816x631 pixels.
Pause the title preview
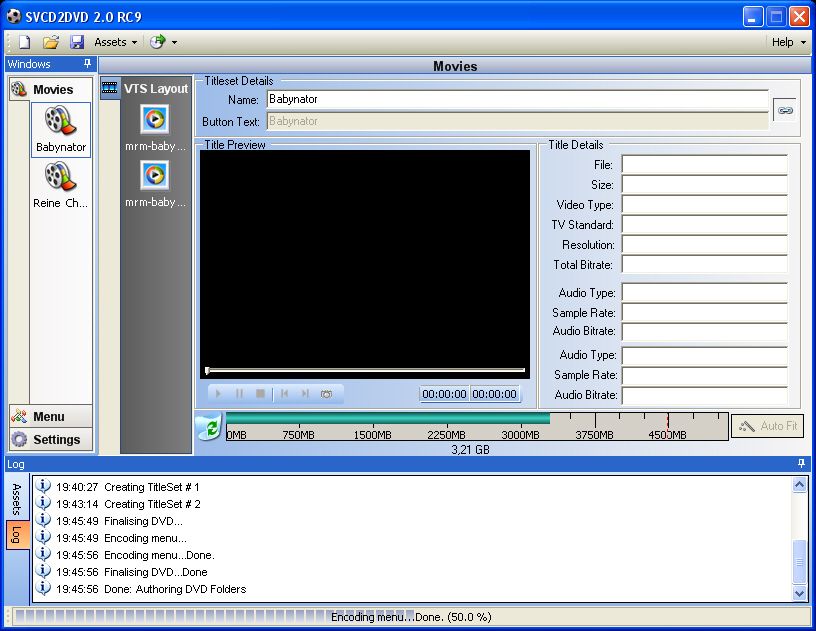pyautogui.click(x=239, y=394)
